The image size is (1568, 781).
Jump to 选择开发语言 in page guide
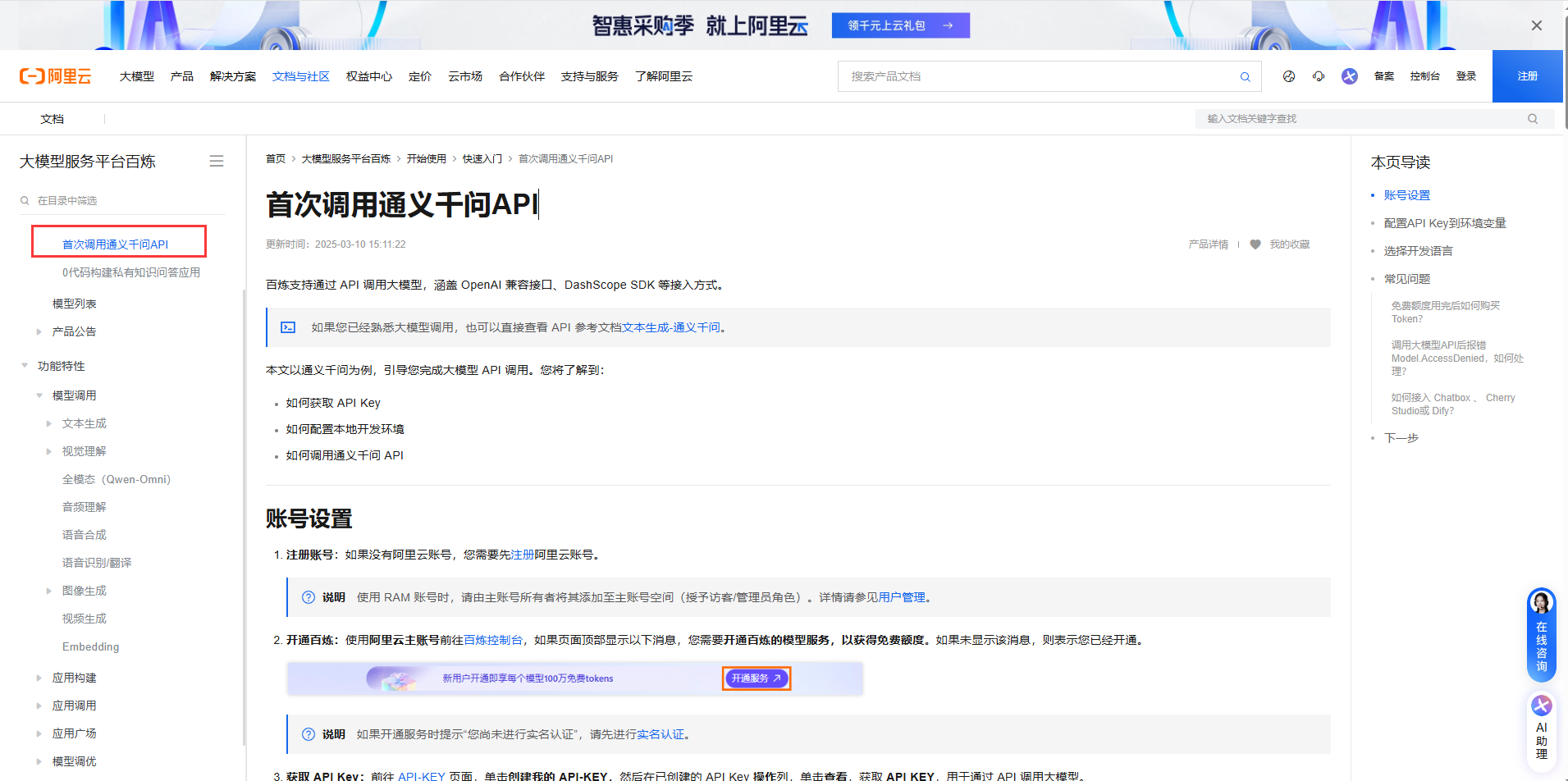click(x=1419, y=251)
